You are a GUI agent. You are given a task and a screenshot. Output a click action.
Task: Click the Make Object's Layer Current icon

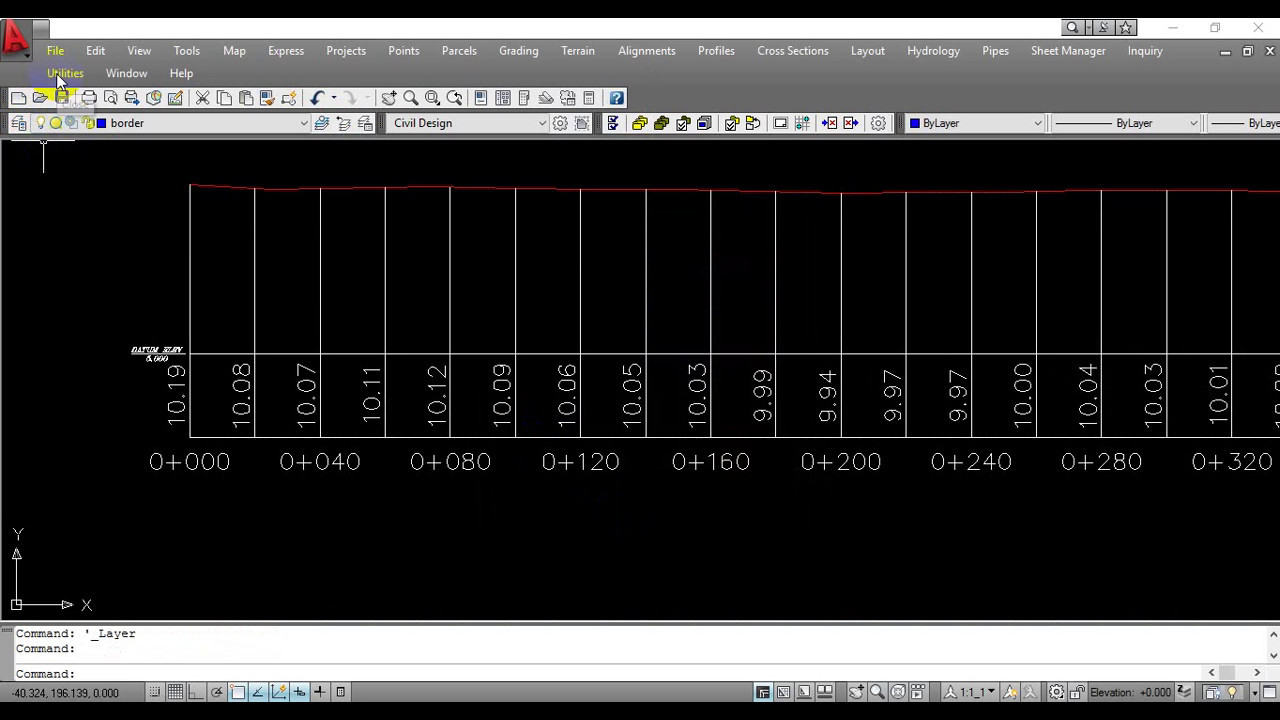click(322, 123)
